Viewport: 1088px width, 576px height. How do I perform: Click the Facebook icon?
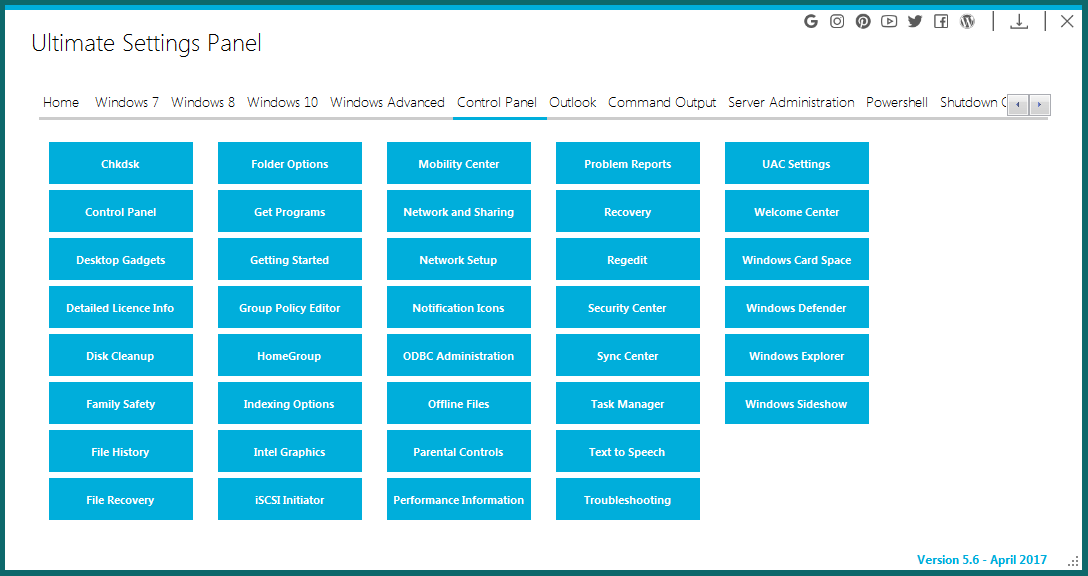tap(941, 21)
